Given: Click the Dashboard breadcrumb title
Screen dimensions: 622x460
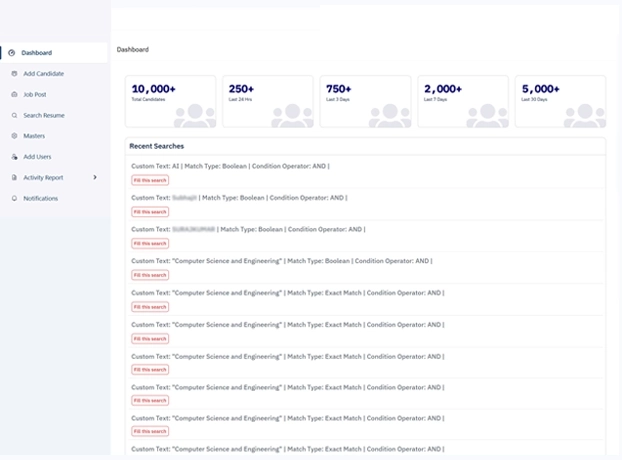Looking at the screenshot, I should (132, 50).
